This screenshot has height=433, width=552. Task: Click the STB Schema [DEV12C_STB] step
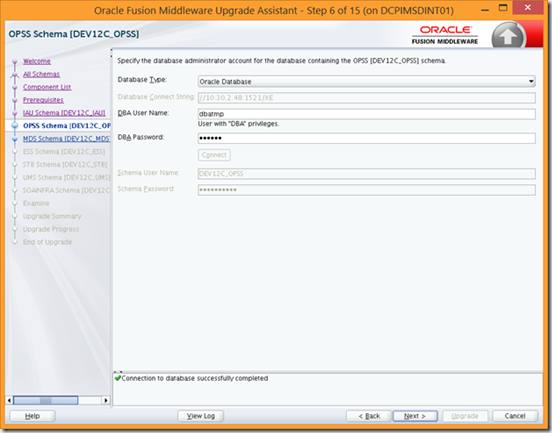[65, 164]
